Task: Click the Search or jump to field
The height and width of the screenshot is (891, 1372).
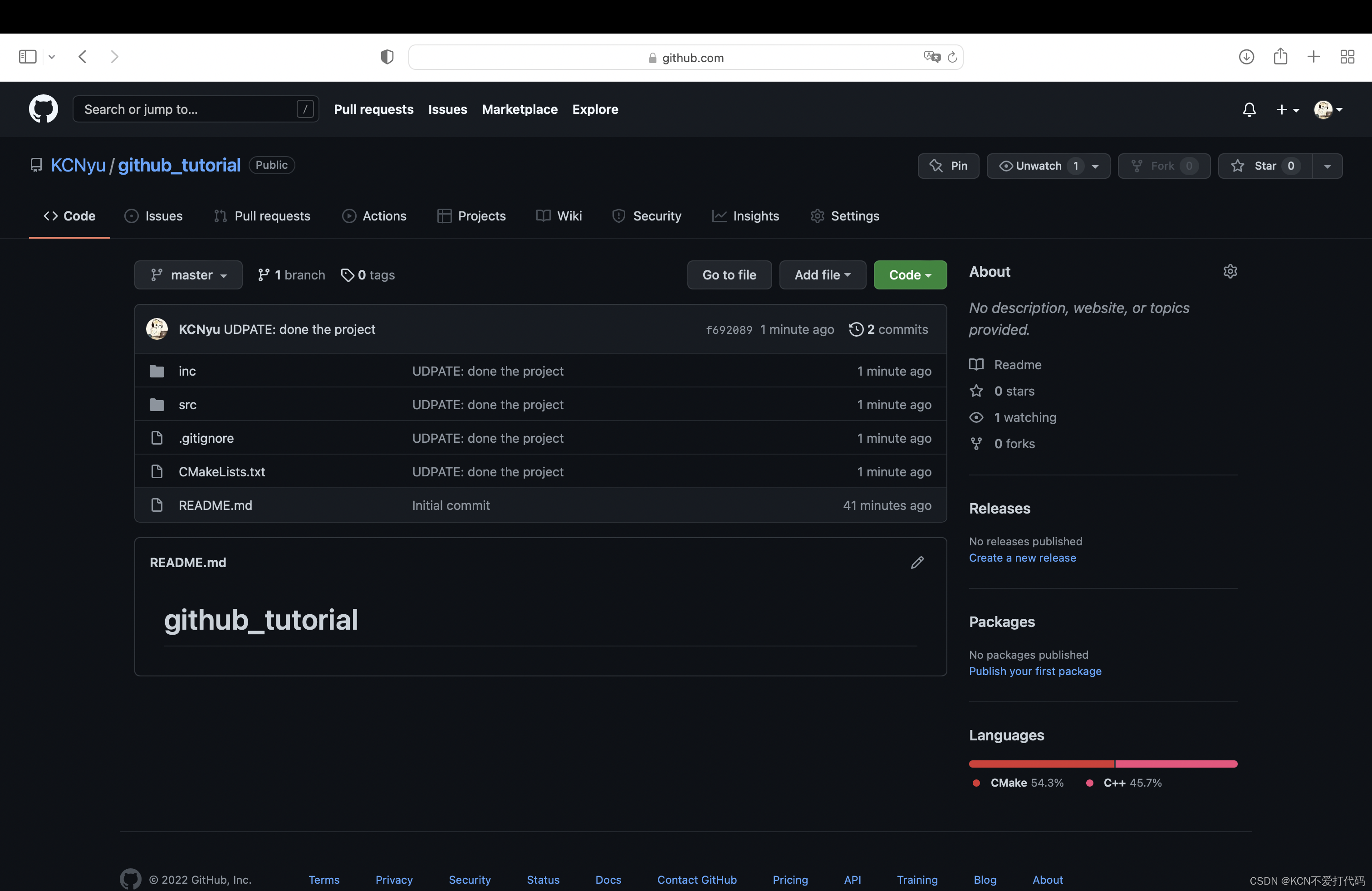Action: pyautogui.click(x=196, y=109)
